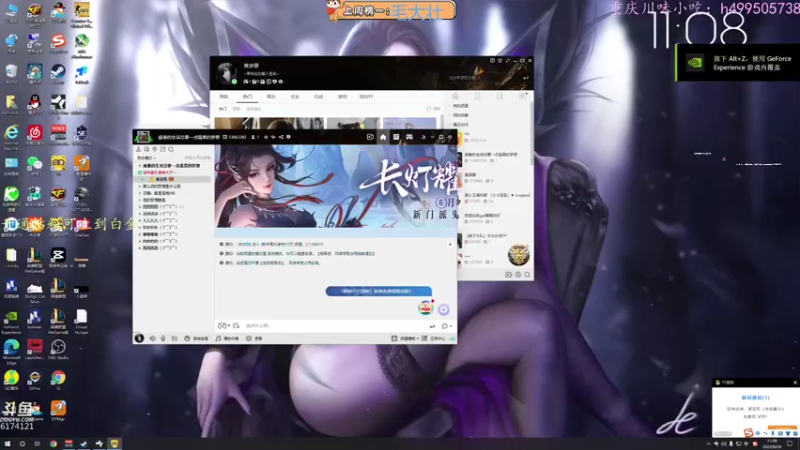
Task: Toggle the black round microphone button
Action: (139, 338)
